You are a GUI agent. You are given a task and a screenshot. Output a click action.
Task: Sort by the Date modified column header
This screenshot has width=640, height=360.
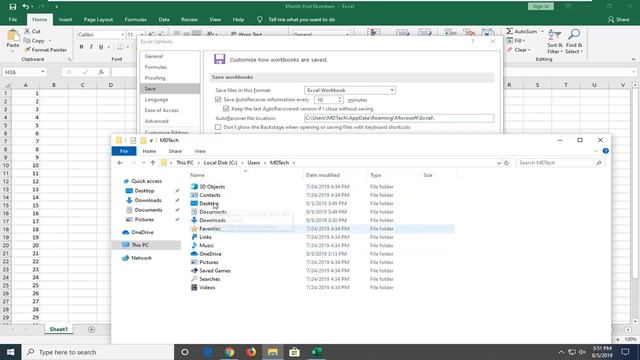coord(322,175)
